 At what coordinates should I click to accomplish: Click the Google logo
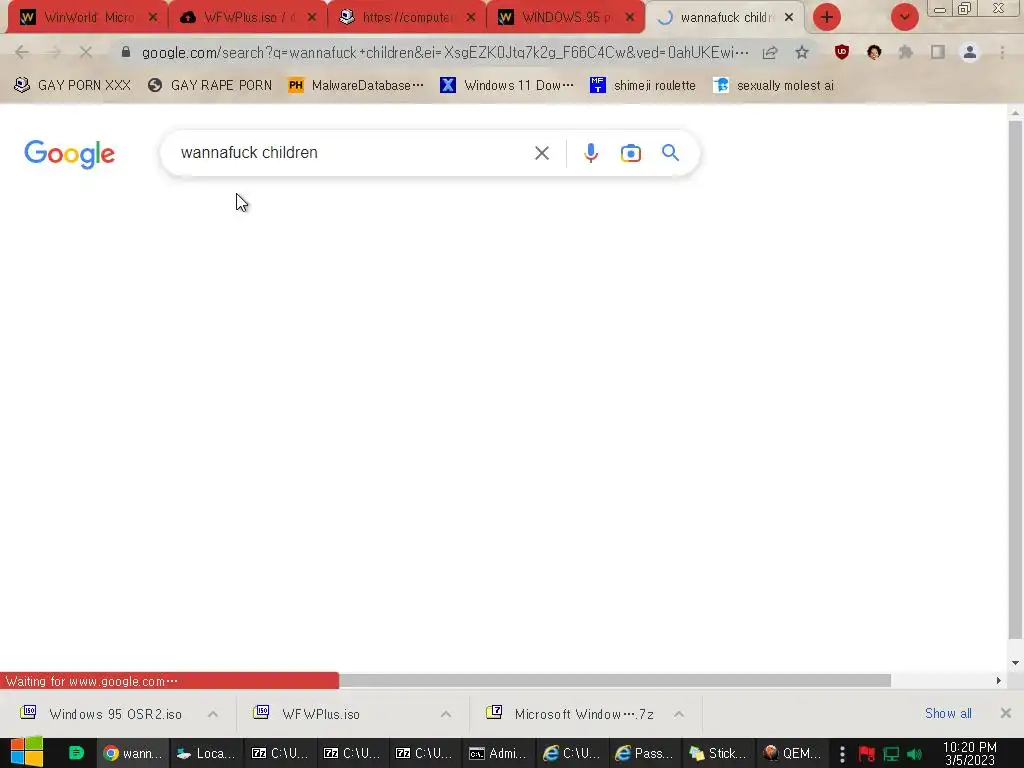click(x=69, y=154)
